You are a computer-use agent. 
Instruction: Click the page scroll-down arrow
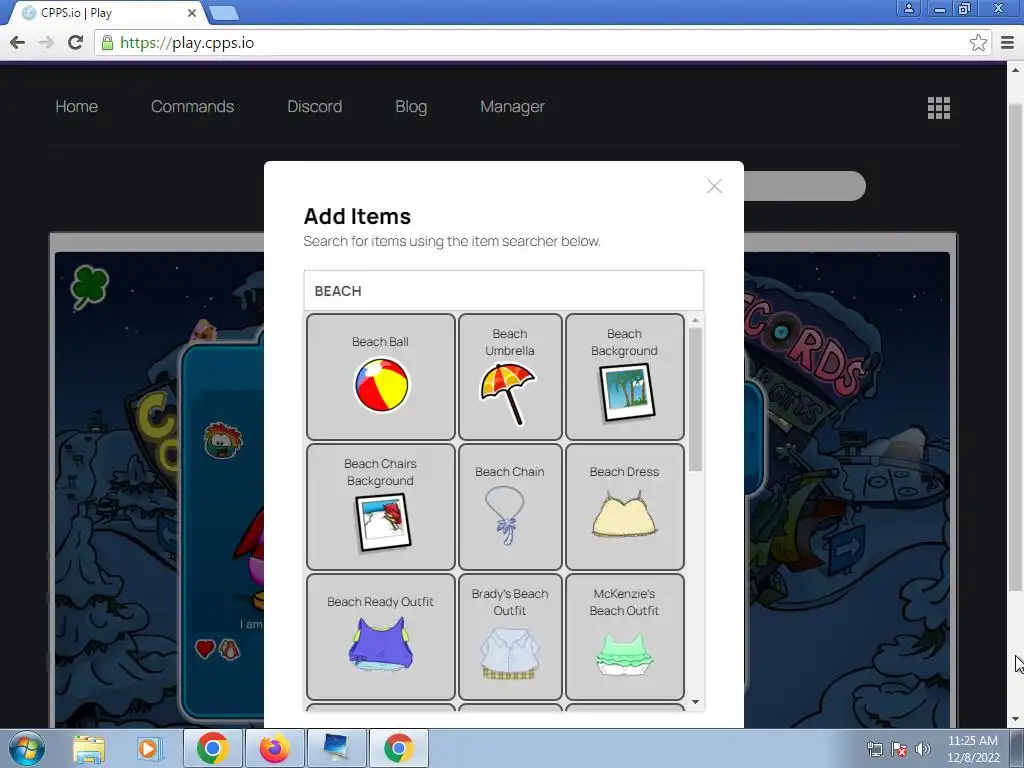click(x=1015, y=720)
